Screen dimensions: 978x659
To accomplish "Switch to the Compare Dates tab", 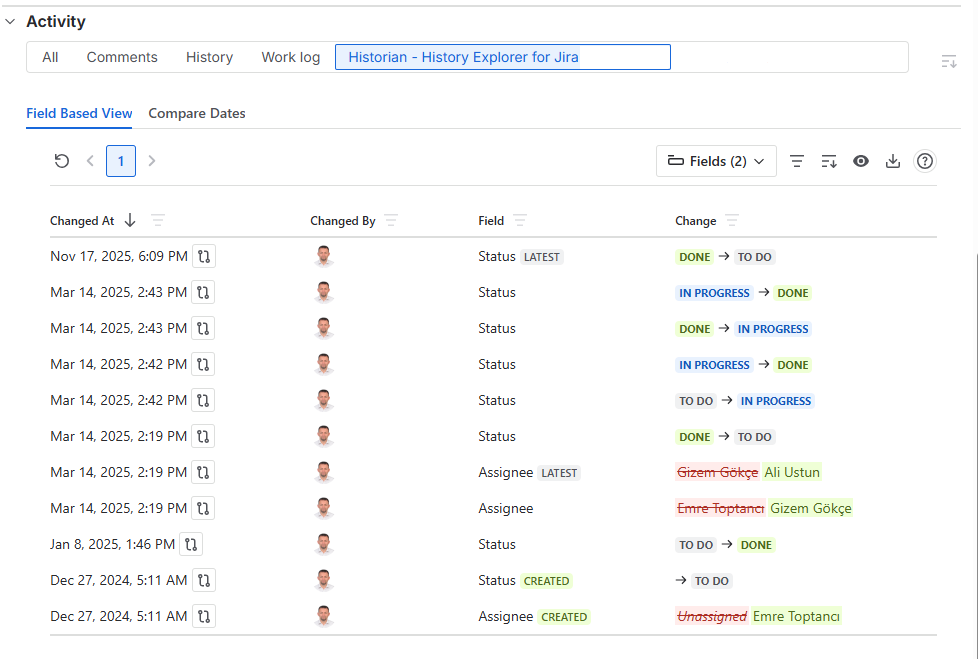I will [196, 113].
